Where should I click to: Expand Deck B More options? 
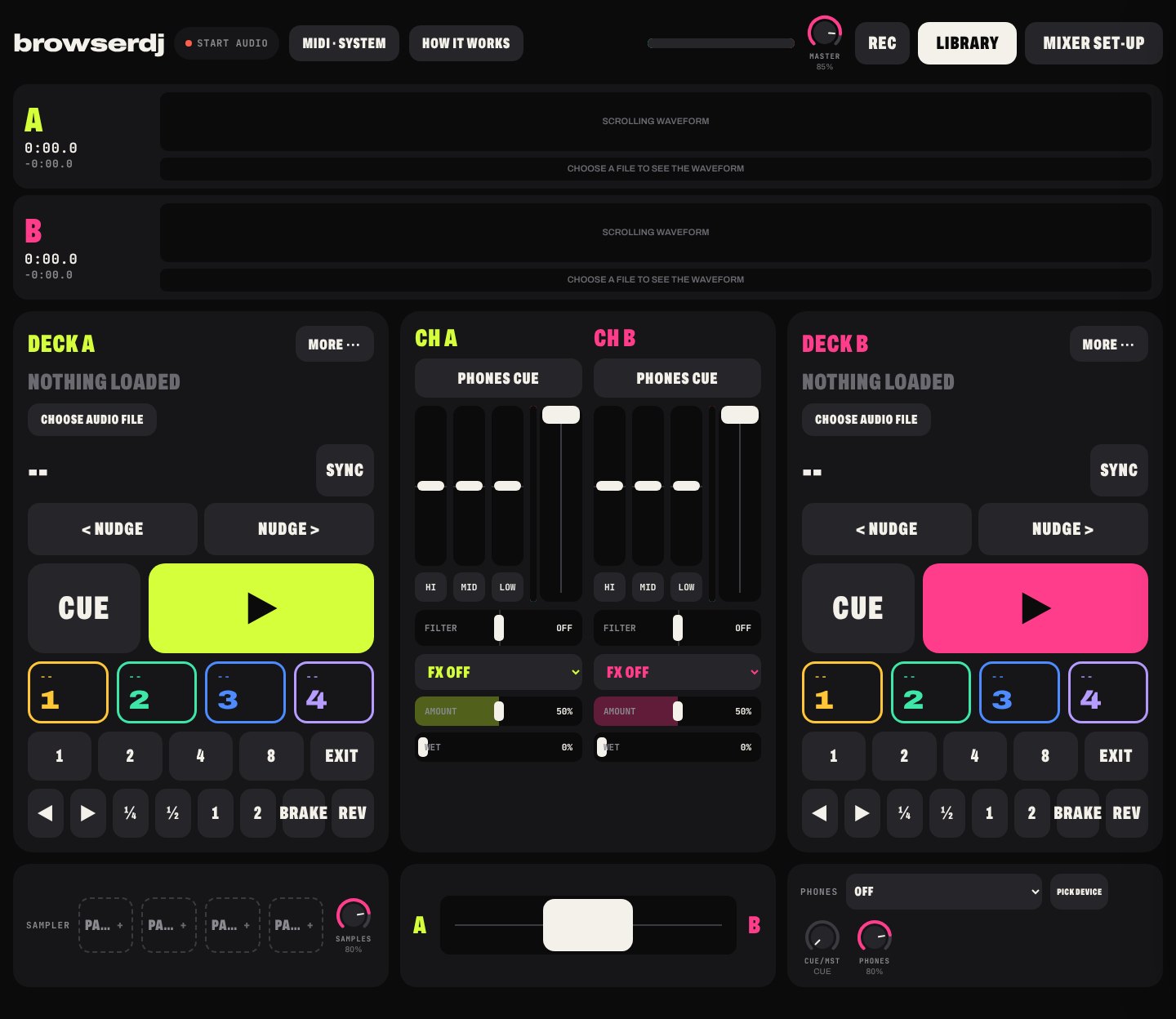pos(1109,345)
